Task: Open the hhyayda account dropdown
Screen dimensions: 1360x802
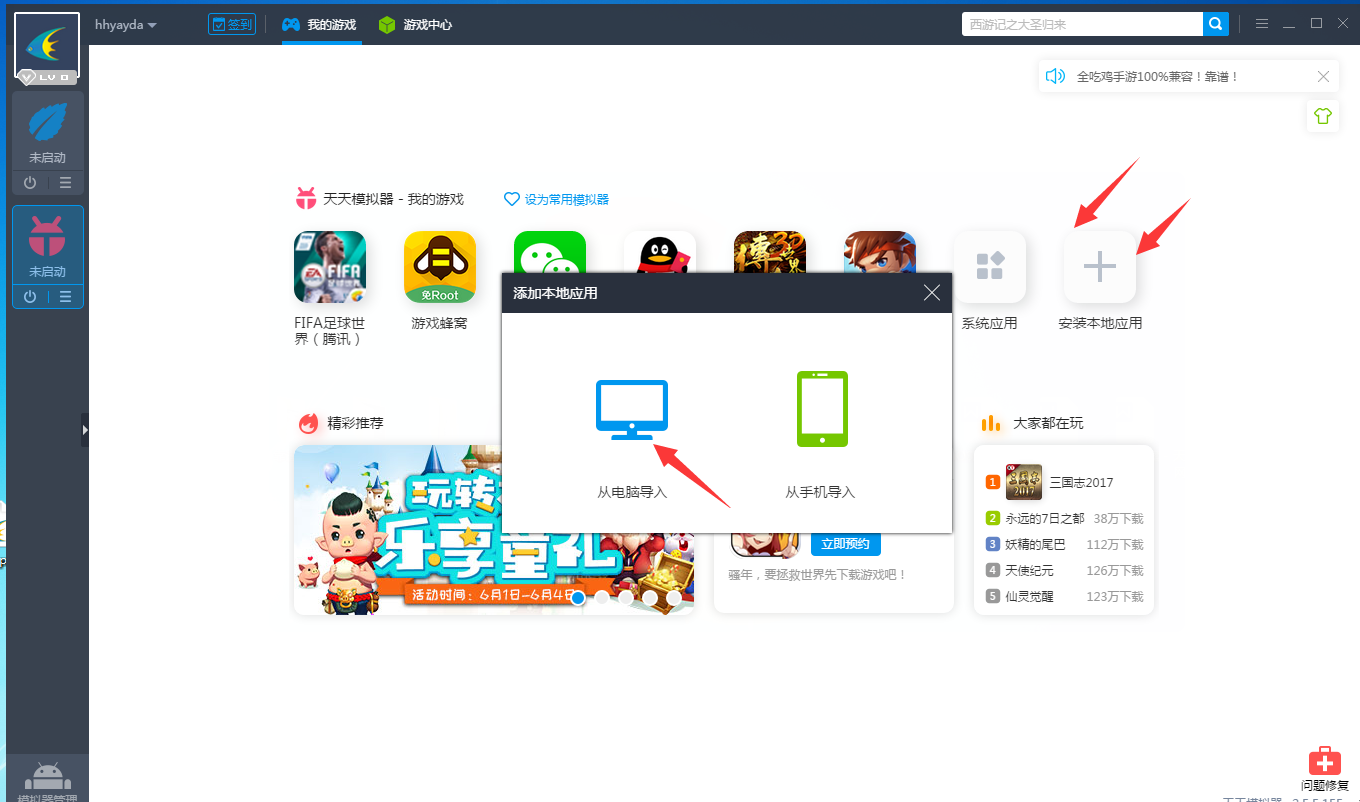Action: (126, 24)
